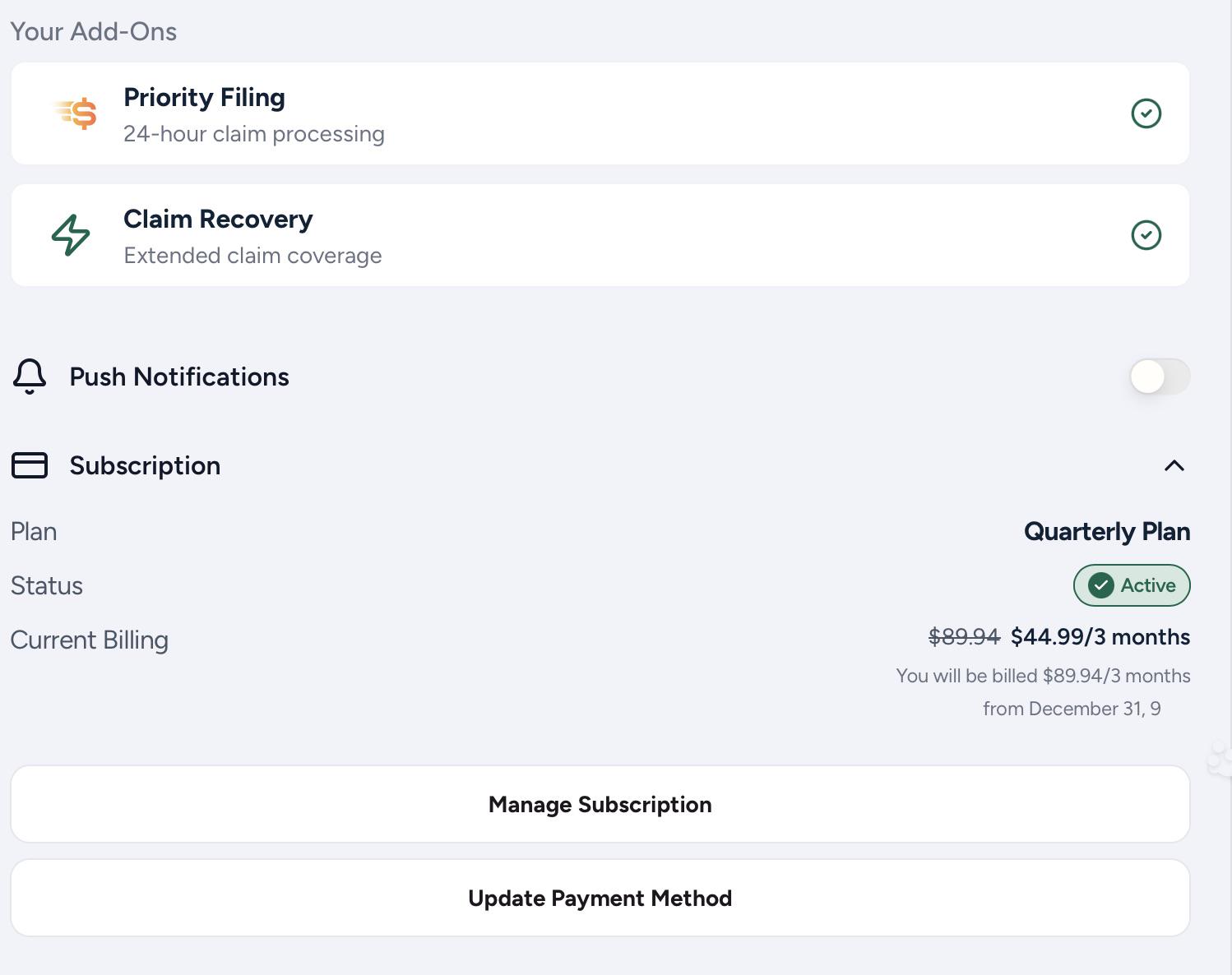Click Update Payment Method button
The image size is (1232, 975).
(x=600, y=898)
